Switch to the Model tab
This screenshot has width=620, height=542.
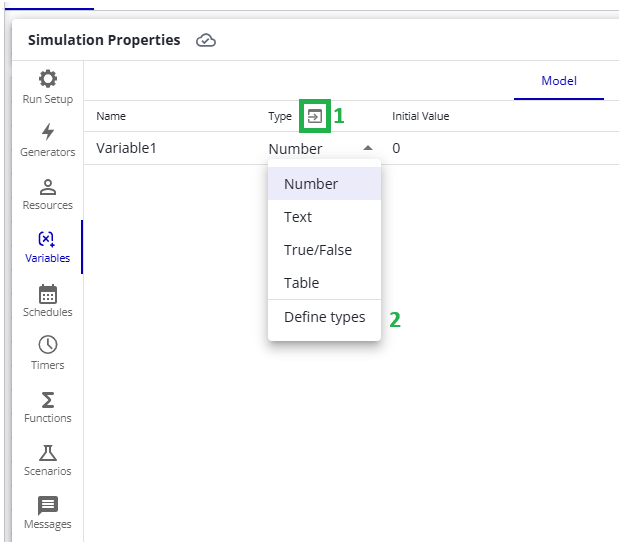click(559, 81)
